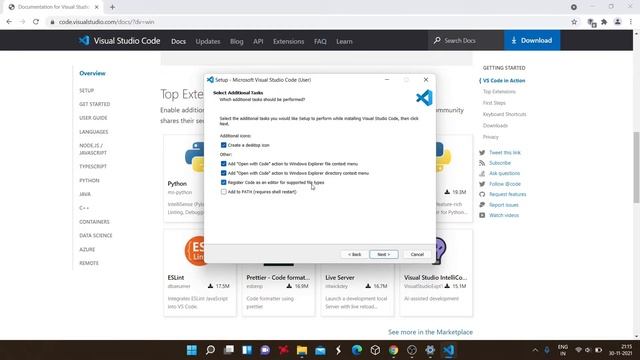Open FAQ in the navbar
This screenshot has height=360, width=640.
(x=320, y=41)
